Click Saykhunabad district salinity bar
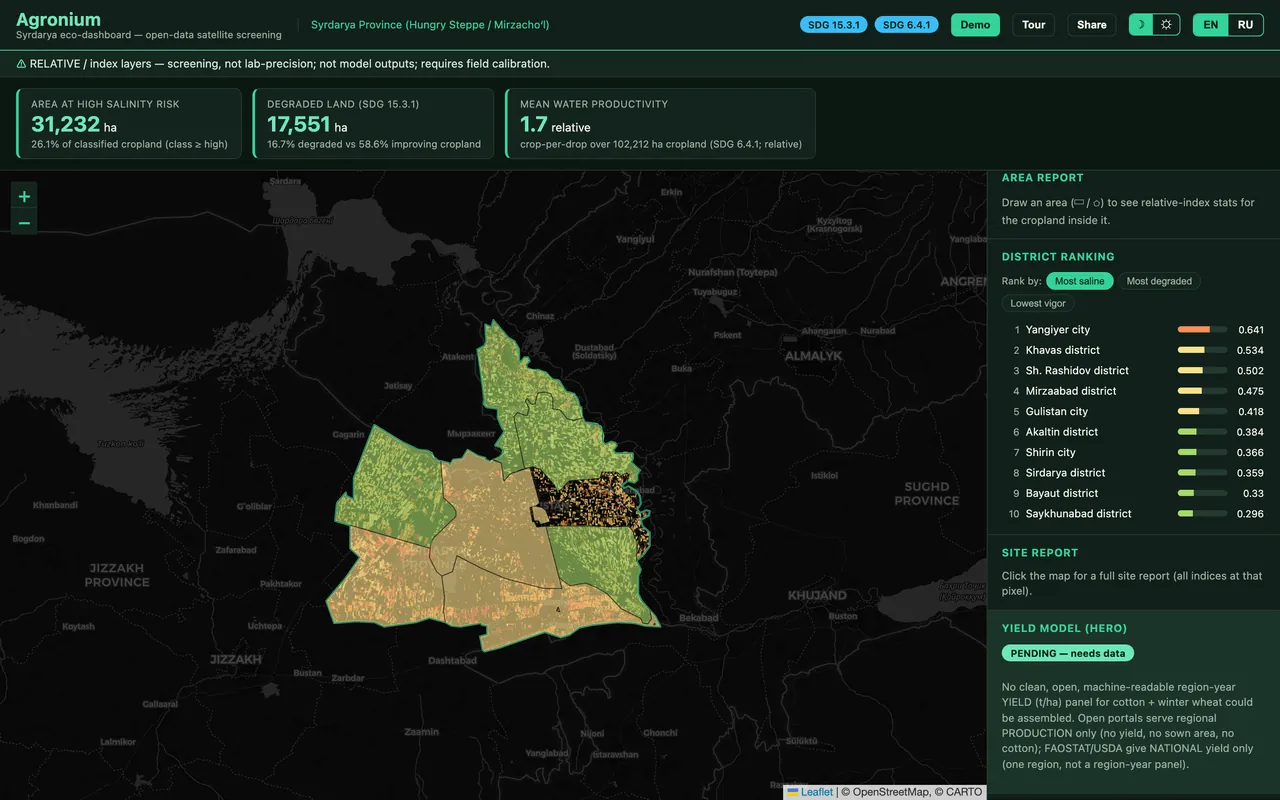 (x=1202, y=514)
